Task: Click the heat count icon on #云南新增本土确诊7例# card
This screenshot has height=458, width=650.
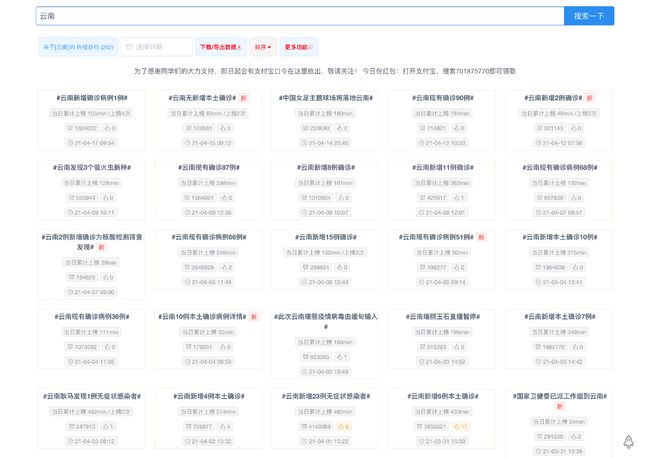Action: (538, 347)
